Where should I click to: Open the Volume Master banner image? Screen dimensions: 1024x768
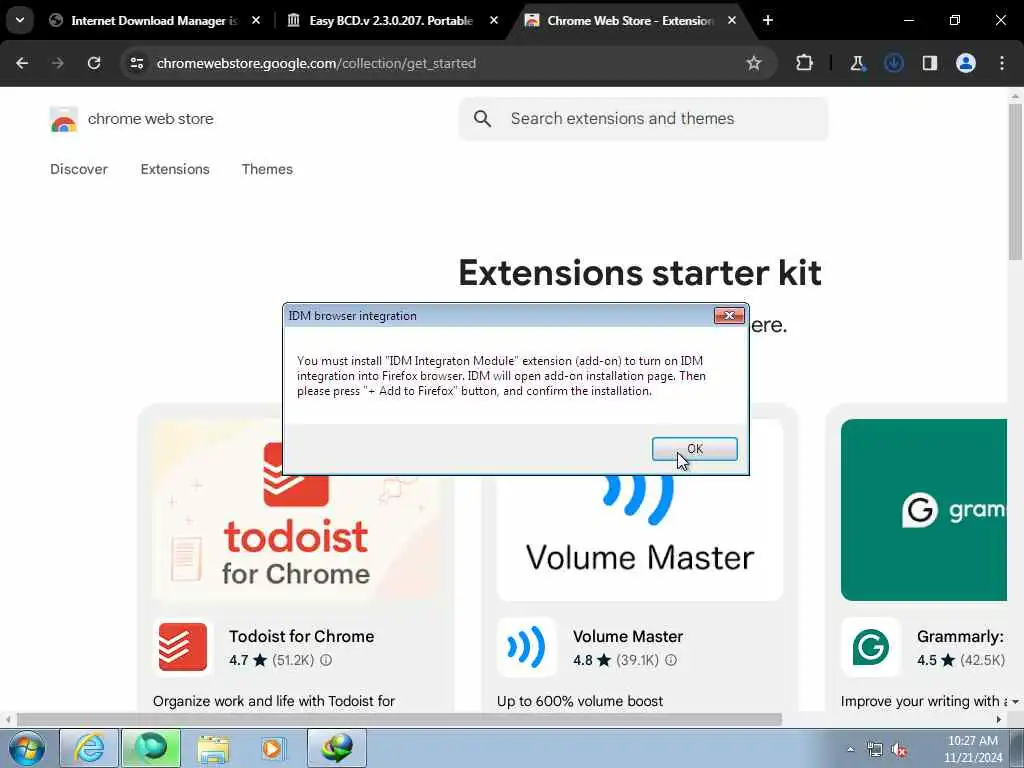pos(640,537)
